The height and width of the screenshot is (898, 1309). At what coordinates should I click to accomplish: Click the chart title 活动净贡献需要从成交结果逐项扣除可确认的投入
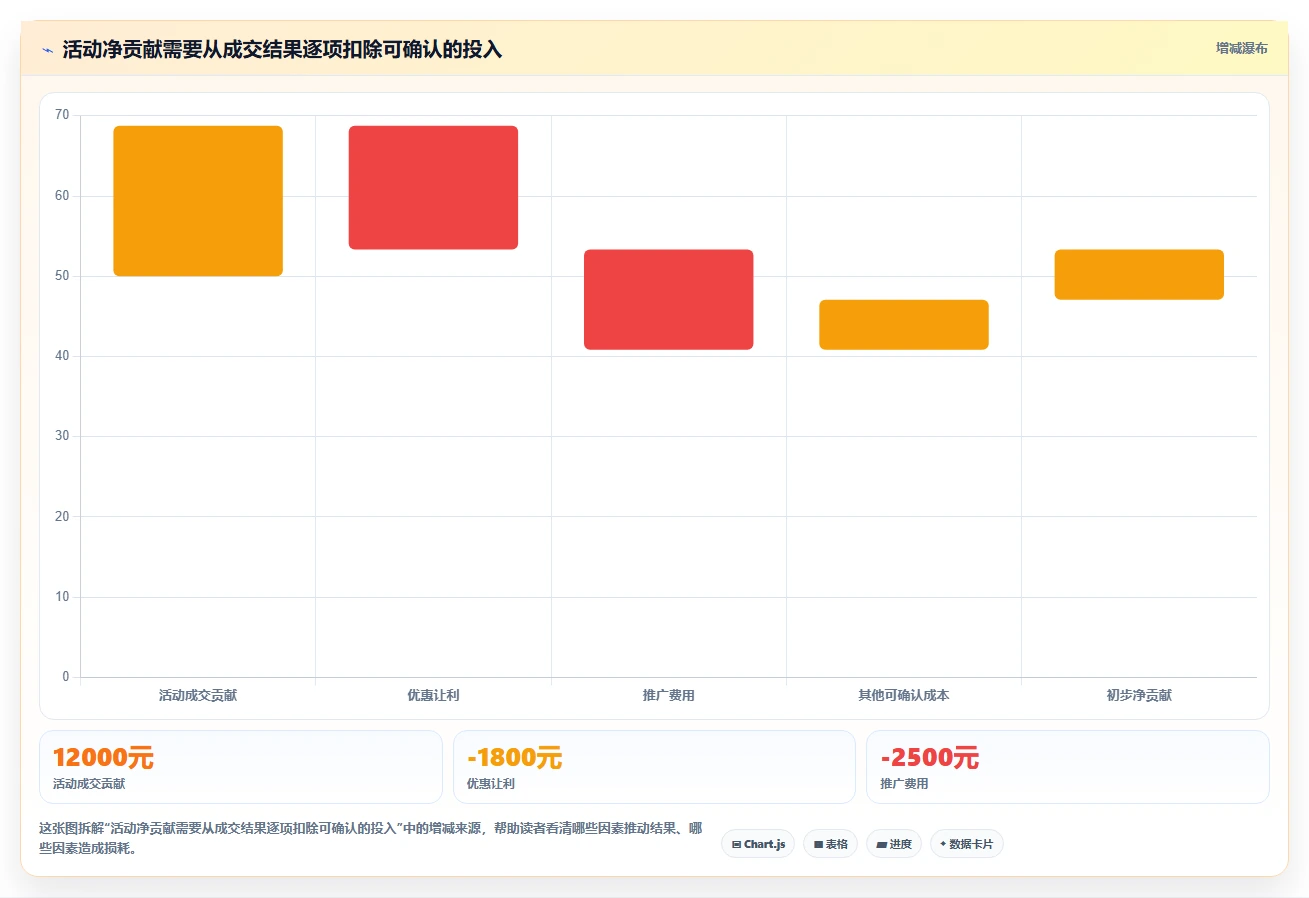(x=282, y=50)
